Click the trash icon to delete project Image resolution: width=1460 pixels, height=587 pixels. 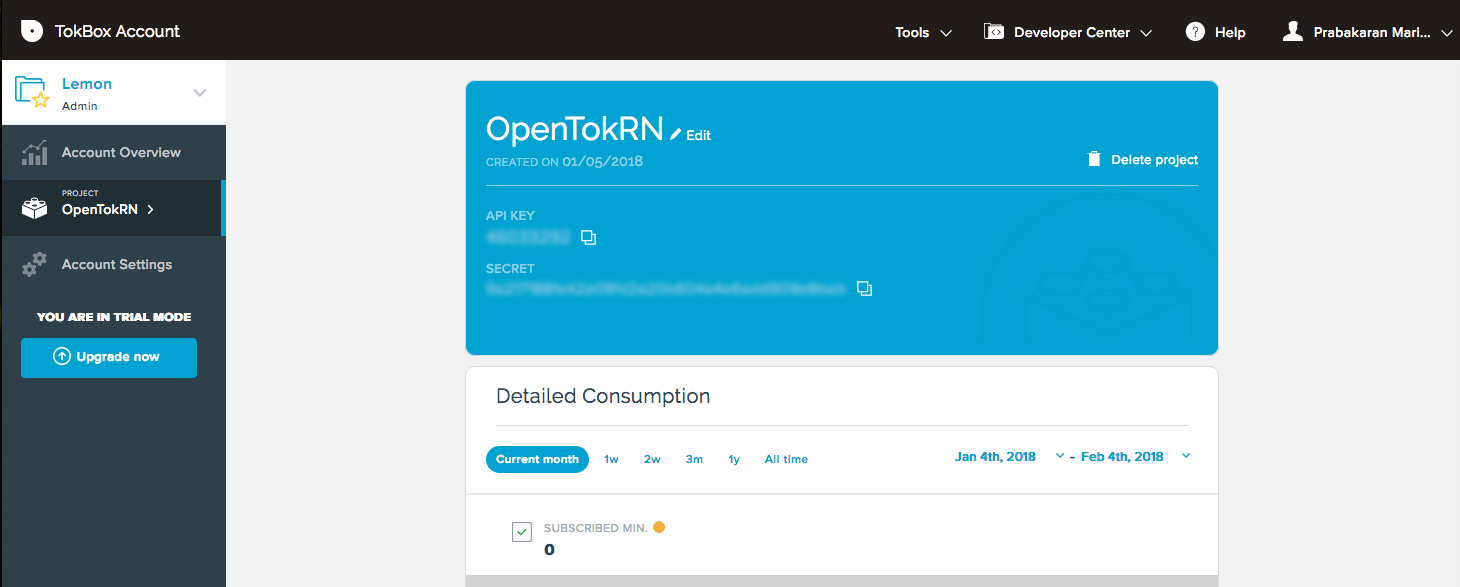click(1093, 158)
